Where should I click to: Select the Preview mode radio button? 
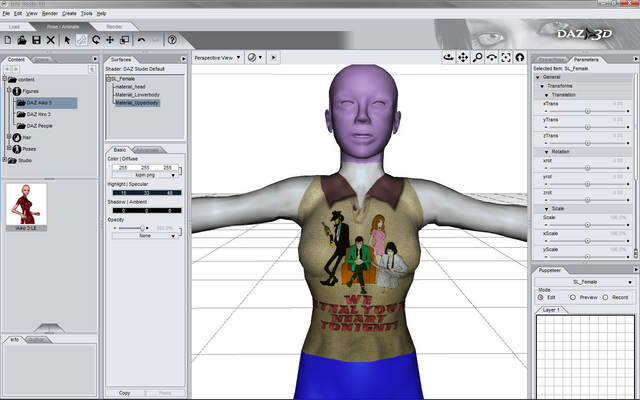[x=573, y=298]
